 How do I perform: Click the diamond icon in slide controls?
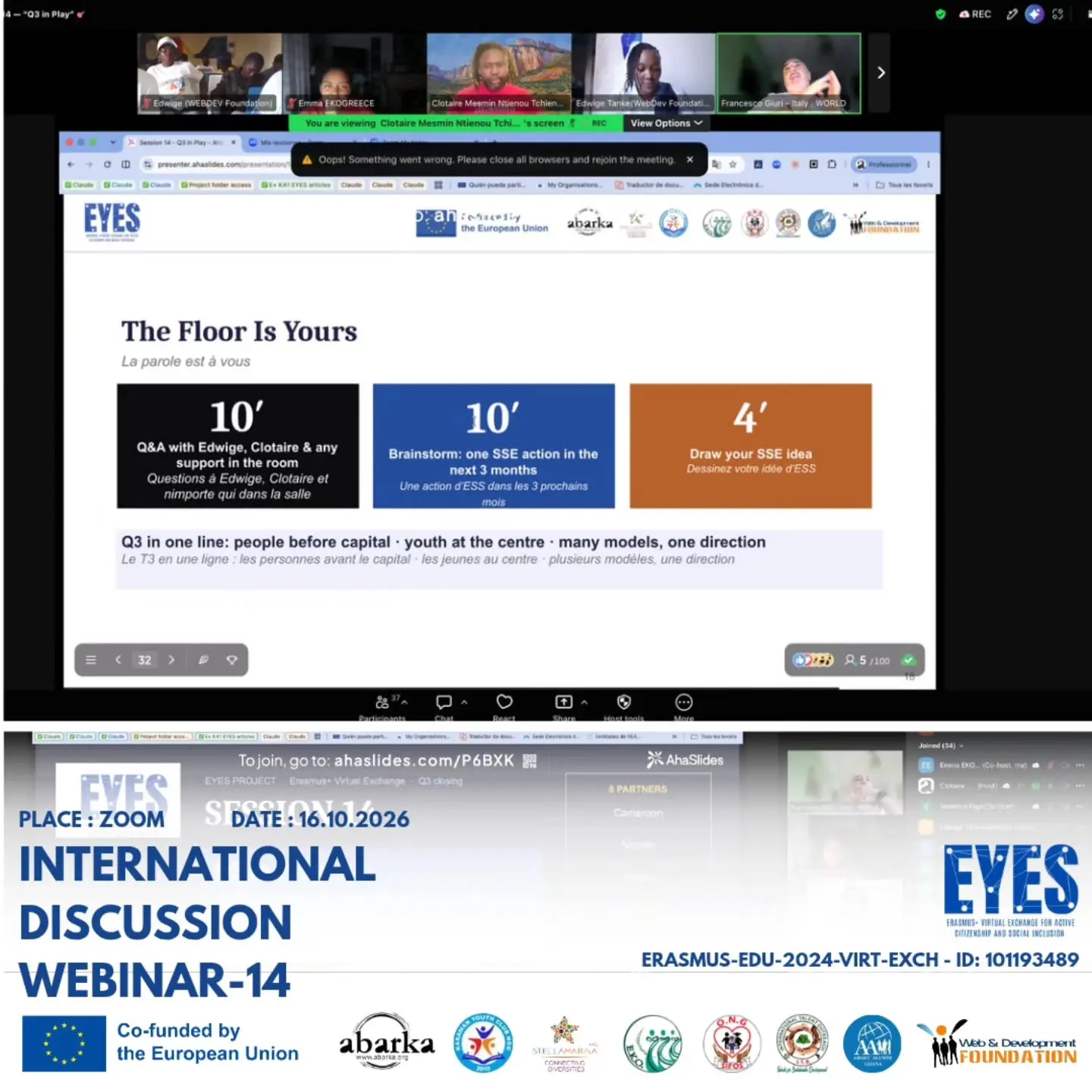coord(232,660)
